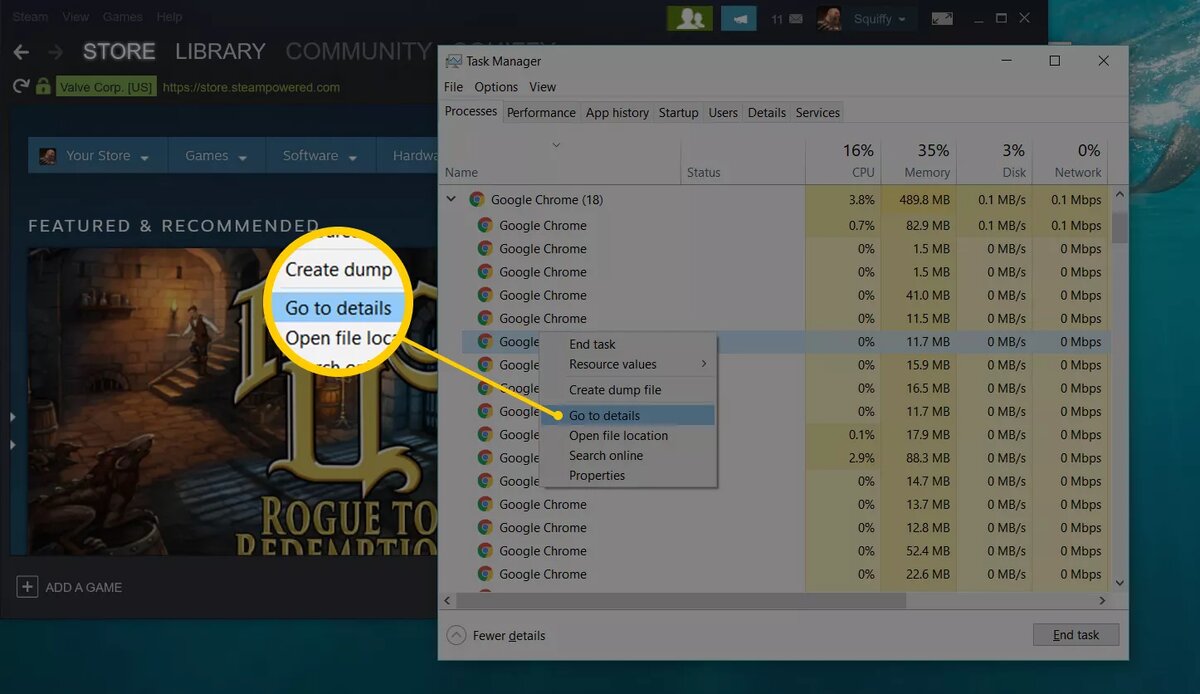Viewport: 1200px width, 694px height.
Task: Click the green padlock icon in Steam
Action: coord(43,87)
